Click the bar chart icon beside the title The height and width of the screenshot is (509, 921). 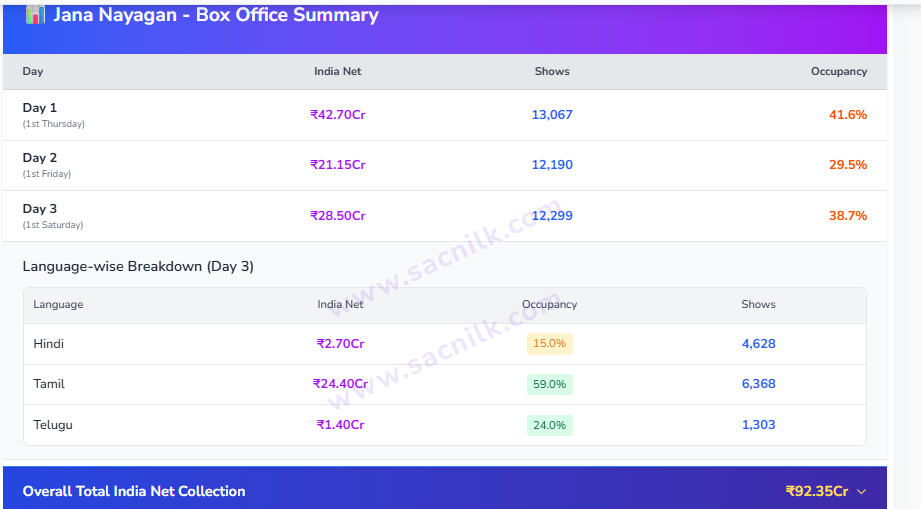(35, 15)
